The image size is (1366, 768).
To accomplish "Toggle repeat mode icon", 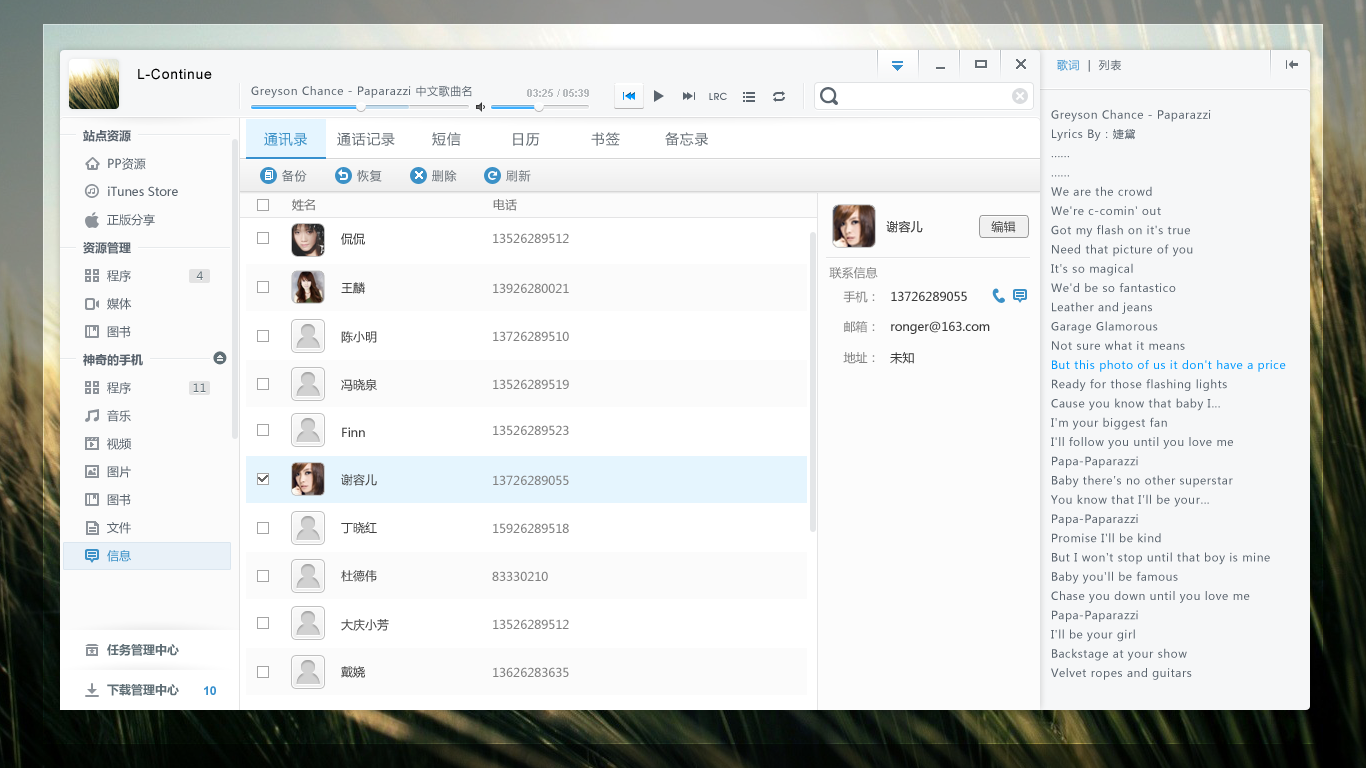I will click(x=779, y=96).
